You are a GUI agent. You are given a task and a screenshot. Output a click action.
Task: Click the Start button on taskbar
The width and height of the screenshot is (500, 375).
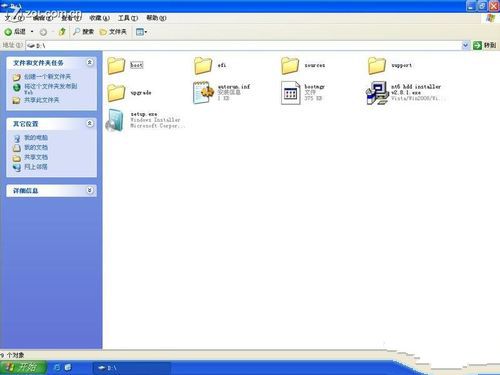coord(23,367)
